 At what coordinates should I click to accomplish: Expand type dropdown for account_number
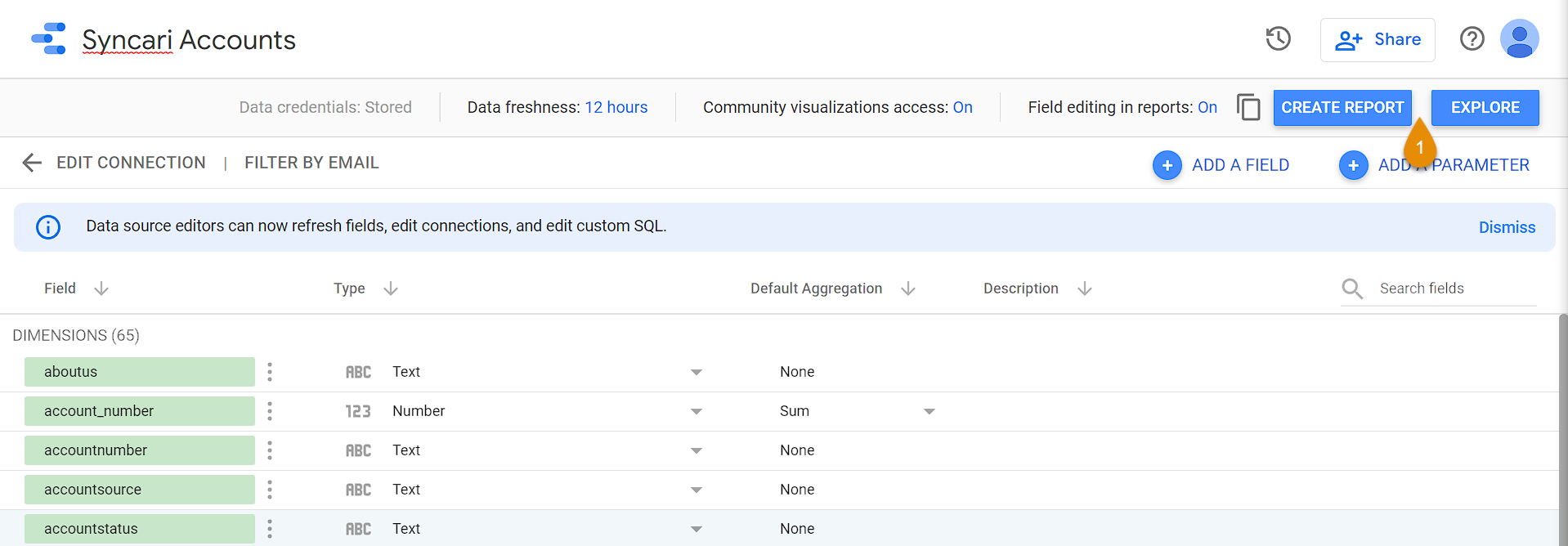pos(696,411)
